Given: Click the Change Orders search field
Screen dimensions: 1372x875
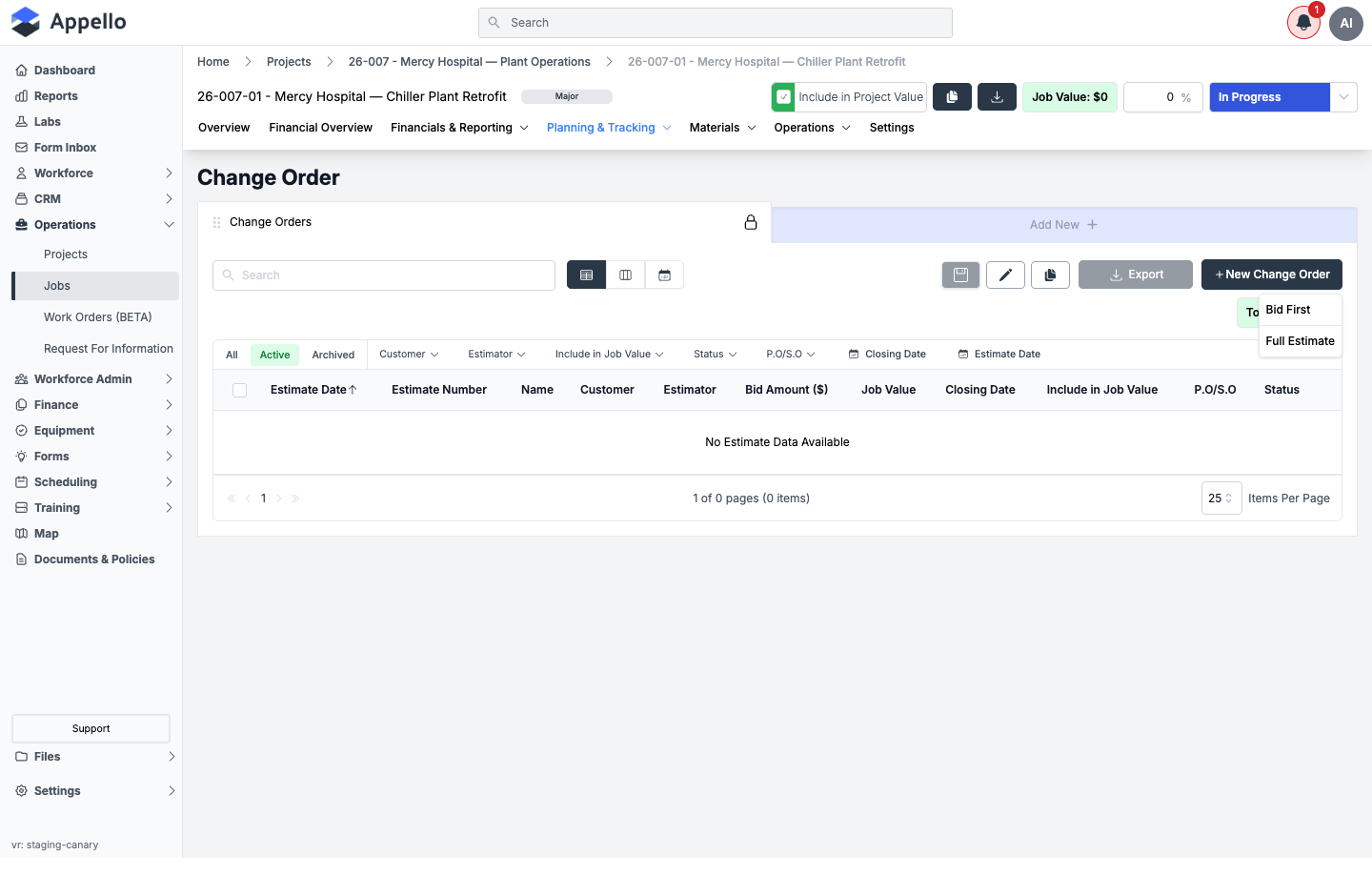Looking at the screenshot, I should 384,275.
